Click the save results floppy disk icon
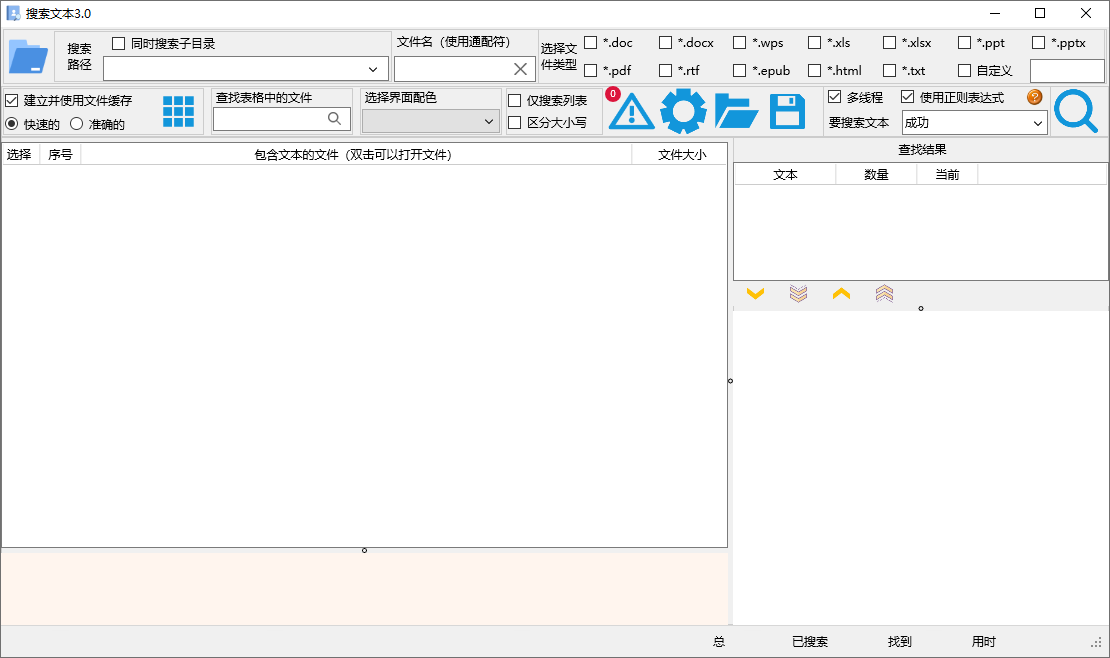Screen dimensions: 1110x658 coord(788,111)
